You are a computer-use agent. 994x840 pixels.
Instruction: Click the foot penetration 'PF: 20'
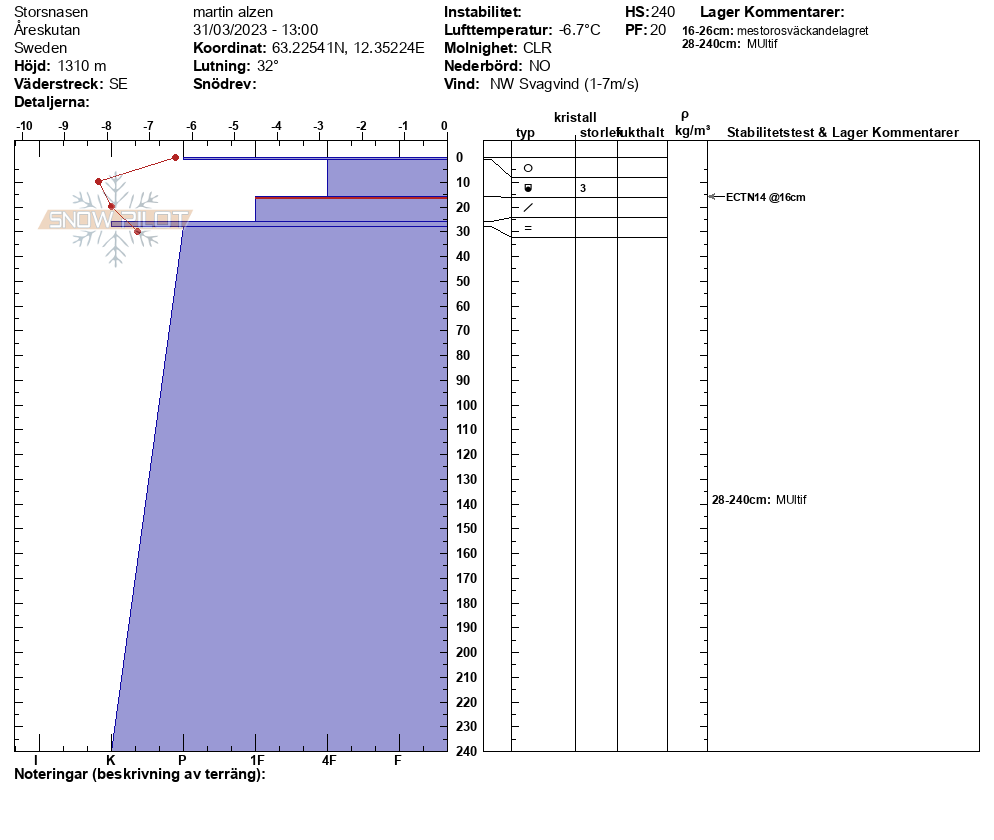pos(646,30)
